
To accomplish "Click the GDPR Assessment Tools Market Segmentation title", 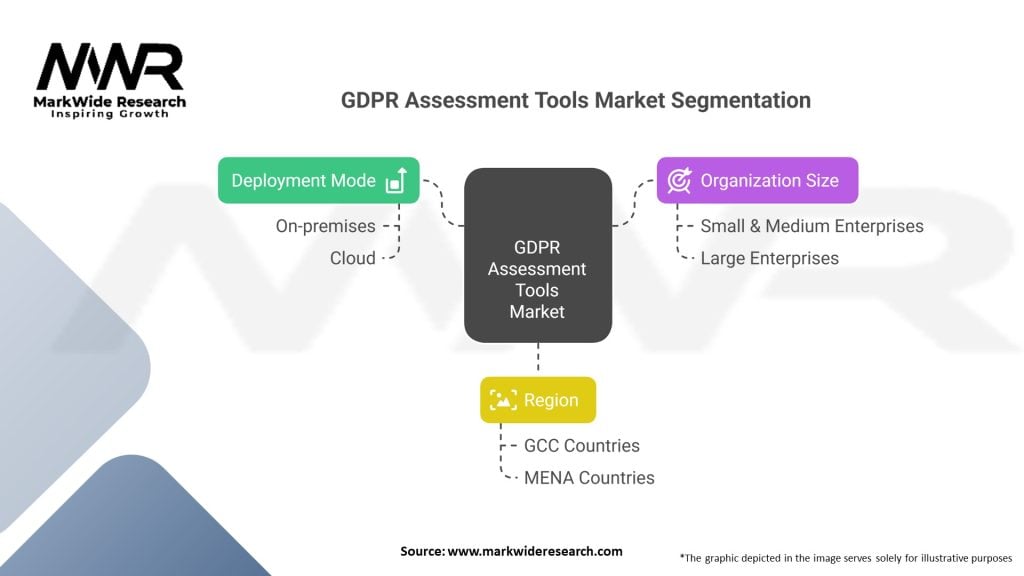I will click(575, 100).
